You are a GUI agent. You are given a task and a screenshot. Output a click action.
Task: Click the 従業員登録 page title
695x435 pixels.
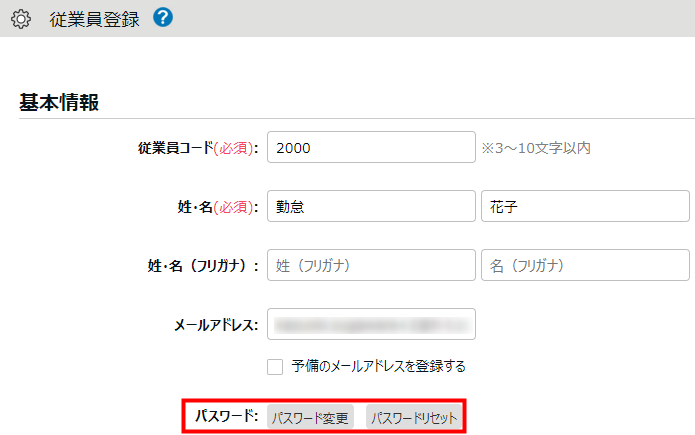point(94,19)
